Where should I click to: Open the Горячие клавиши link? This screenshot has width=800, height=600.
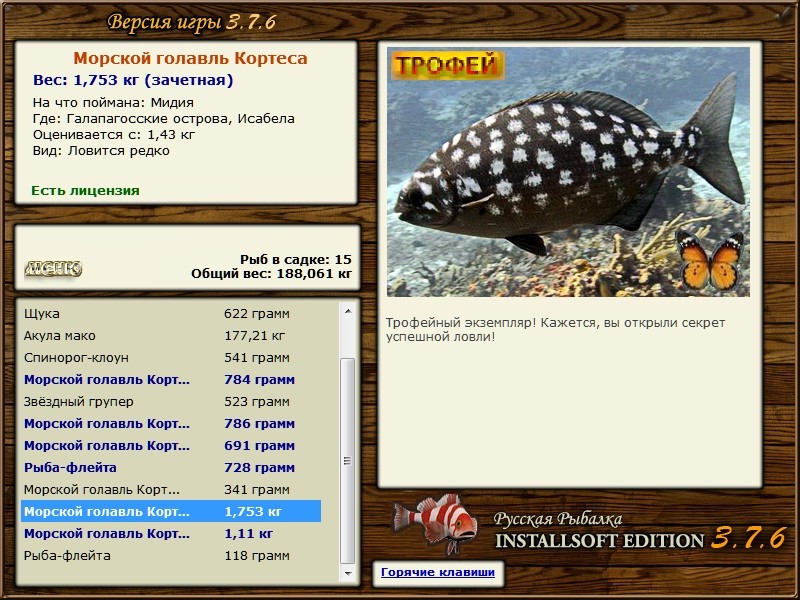438,572
